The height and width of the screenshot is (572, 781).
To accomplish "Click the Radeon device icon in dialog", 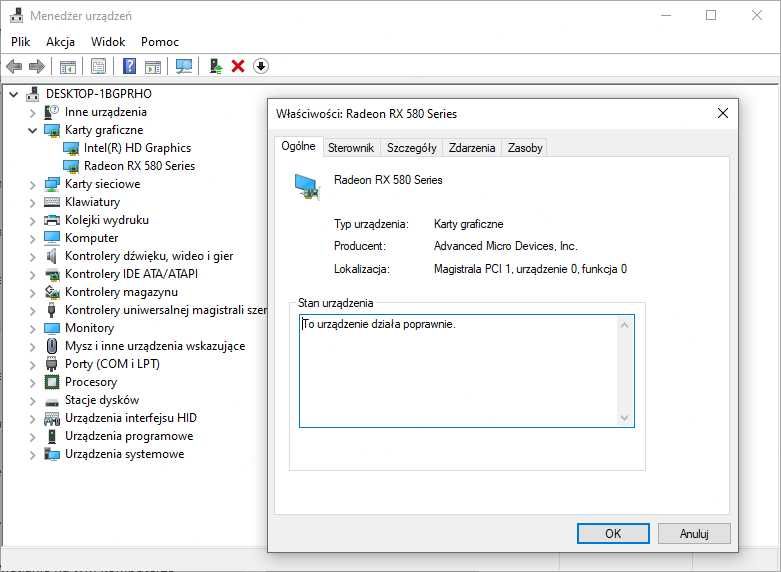I will pos(306,187).
